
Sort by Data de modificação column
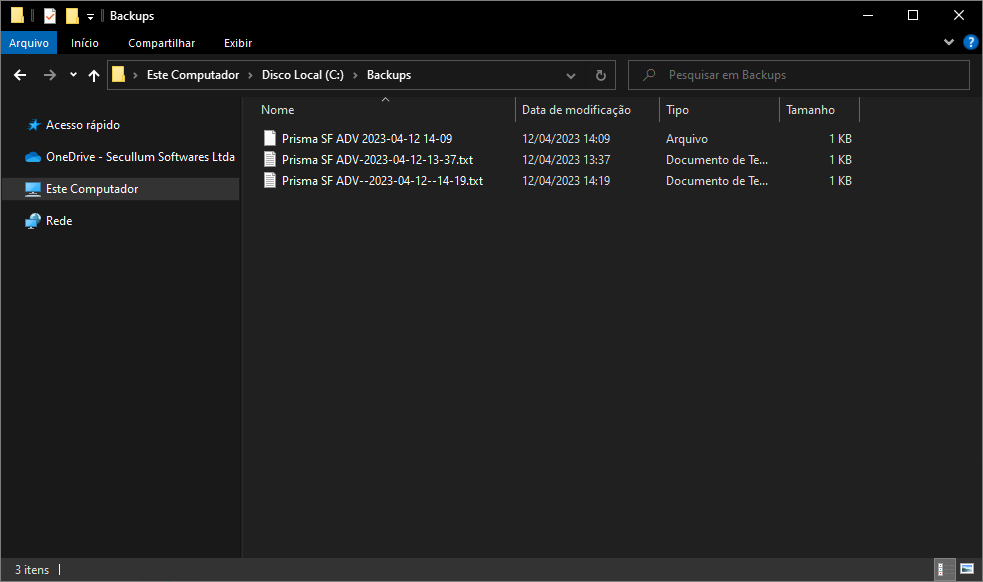(576, 110)
